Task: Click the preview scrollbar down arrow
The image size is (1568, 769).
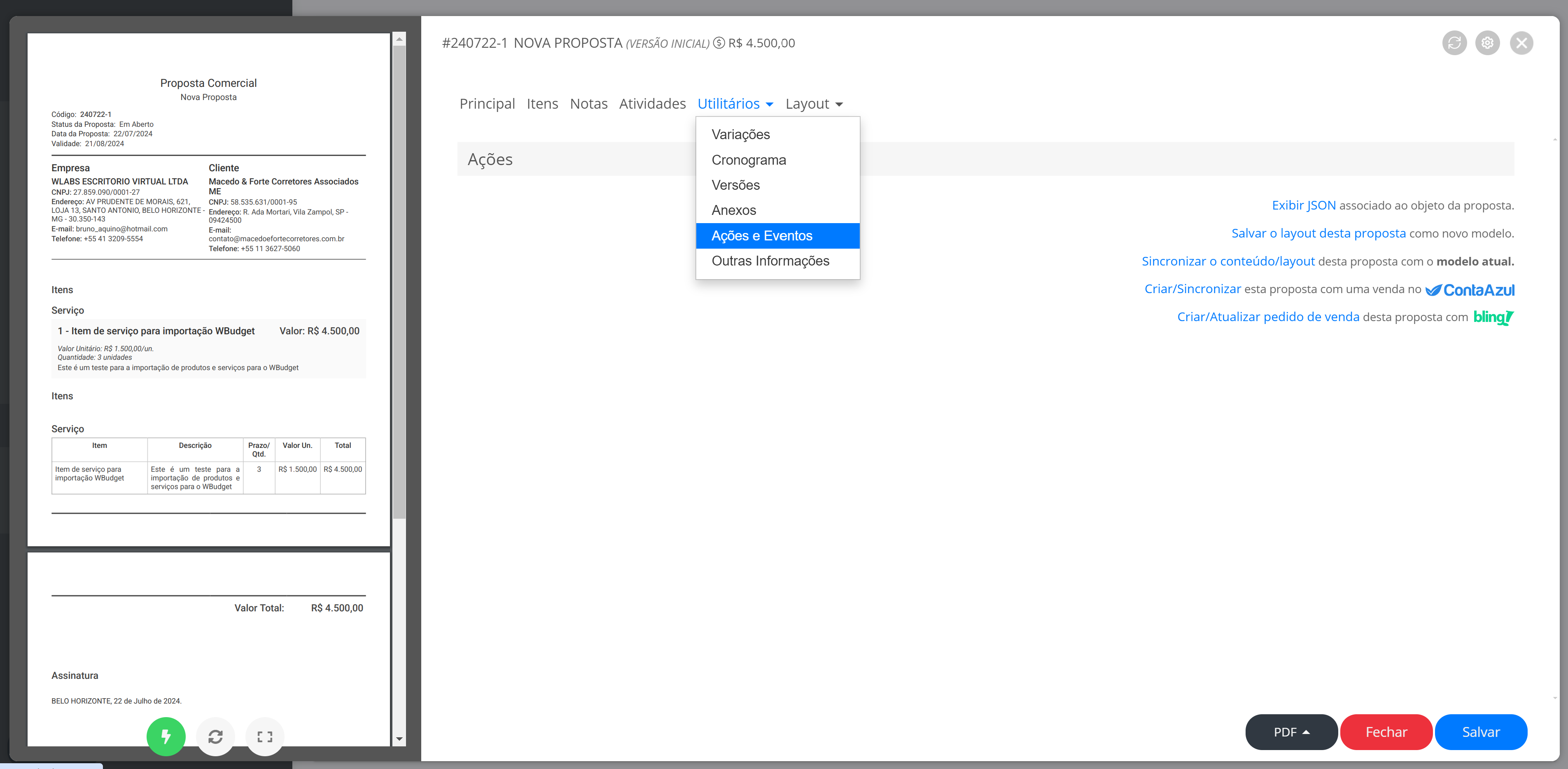Action: pyautogui.click(x=399, y=739)
